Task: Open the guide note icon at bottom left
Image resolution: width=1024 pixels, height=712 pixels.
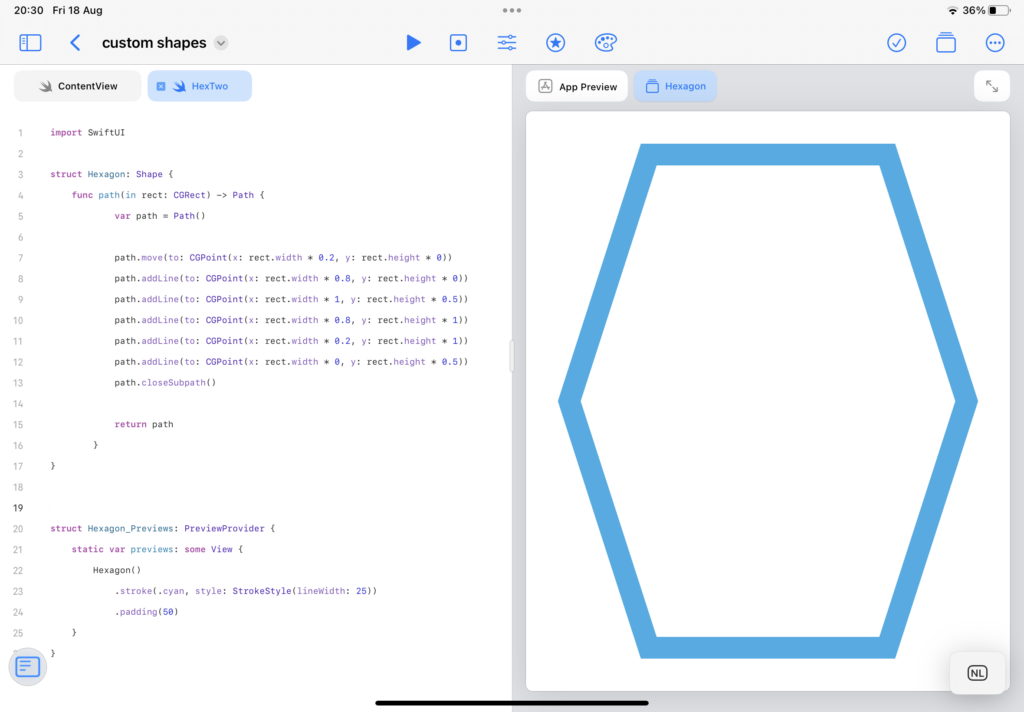Action: [27, 666]
